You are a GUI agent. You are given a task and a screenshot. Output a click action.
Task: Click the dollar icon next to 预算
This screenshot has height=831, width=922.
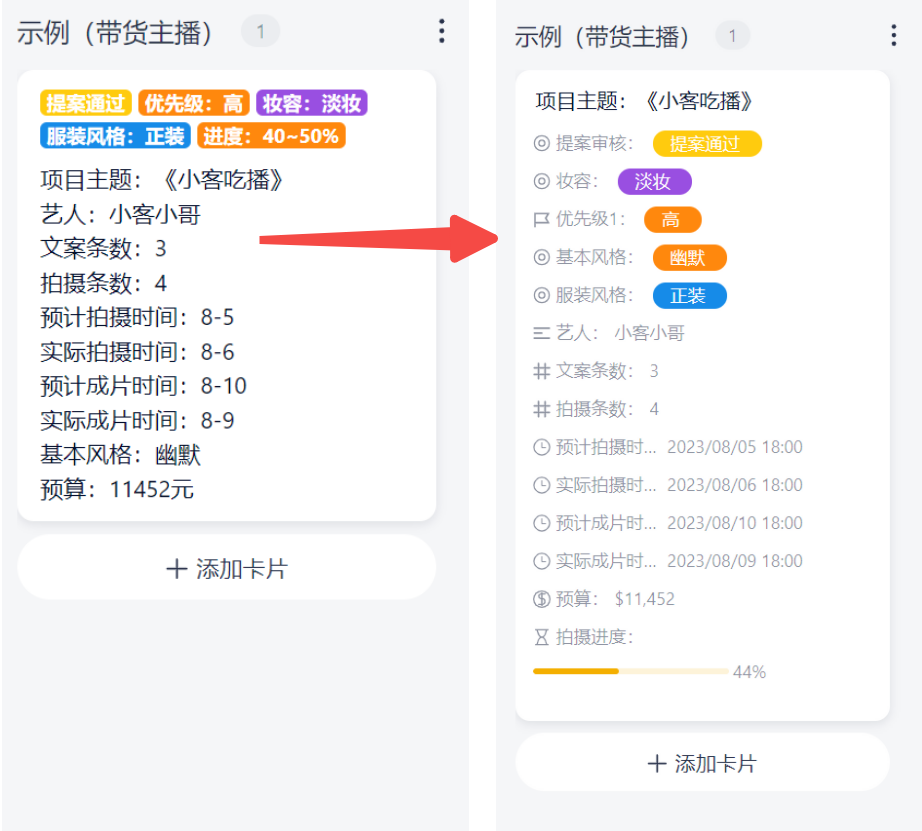pos(542,599)
